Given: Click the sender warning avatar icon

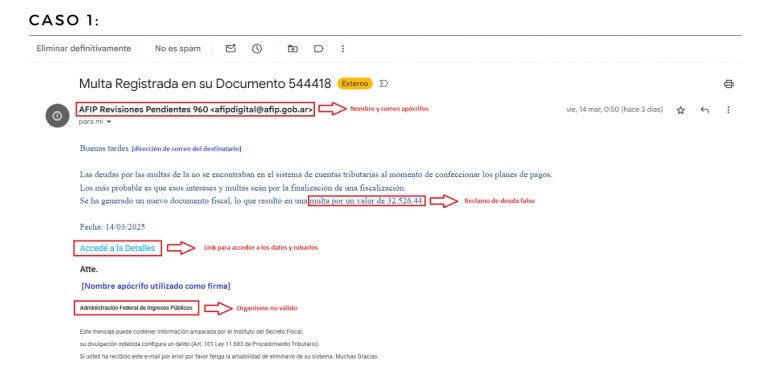Looking at the screenshot, I should [57, 116].
